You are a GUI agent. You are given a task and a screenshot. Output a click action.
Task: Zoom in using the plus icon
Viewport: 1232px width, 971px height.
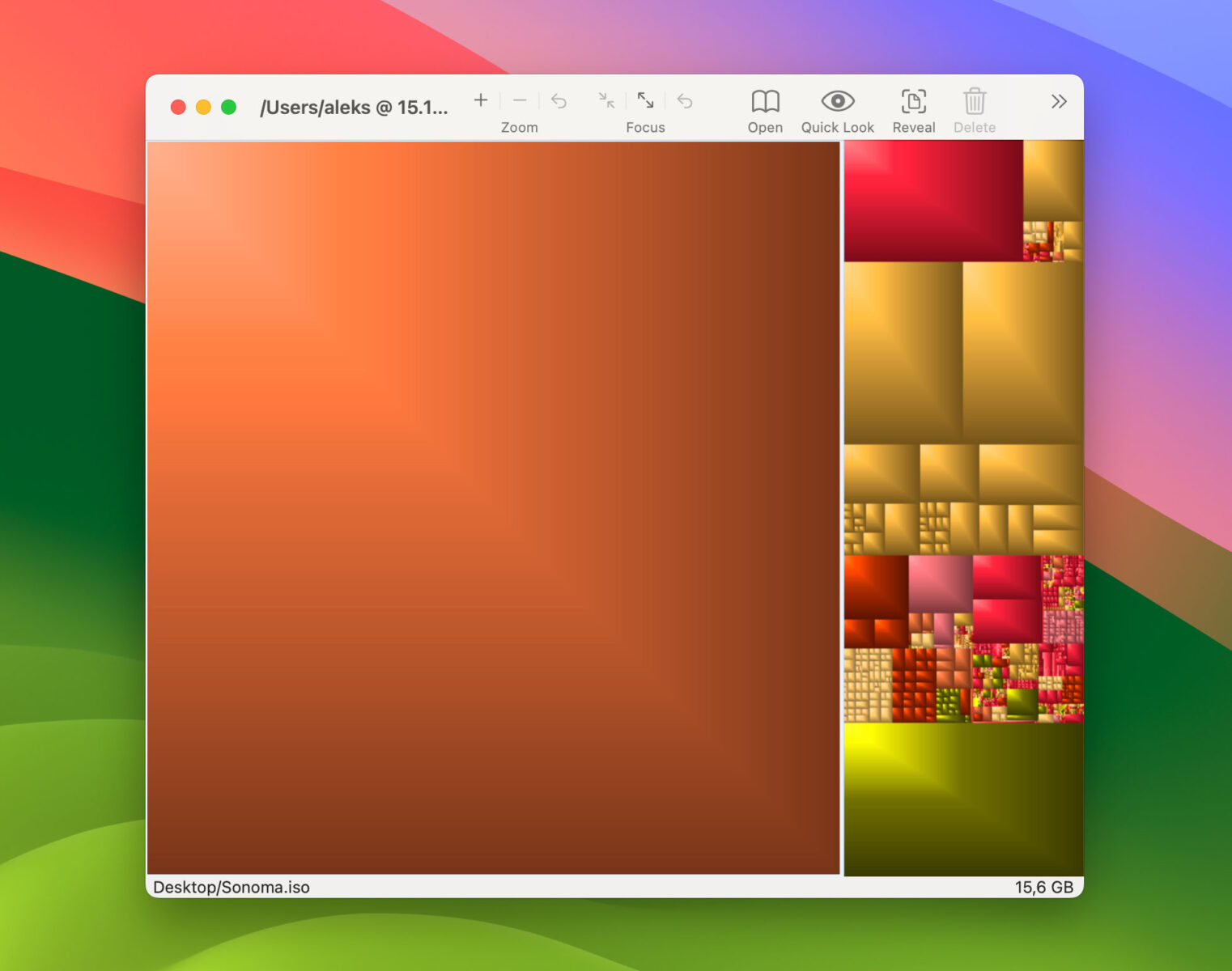point(480,100)
